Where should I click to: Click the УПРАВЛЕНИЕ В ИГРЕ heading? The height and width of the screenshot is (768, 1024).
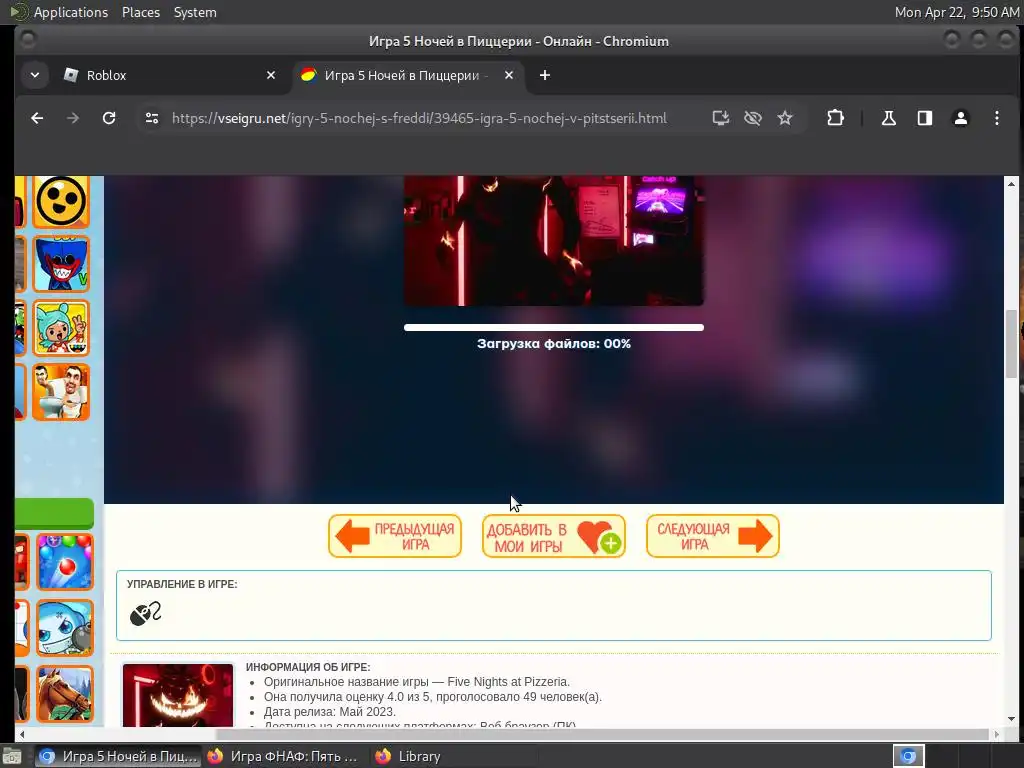[182, 584]
